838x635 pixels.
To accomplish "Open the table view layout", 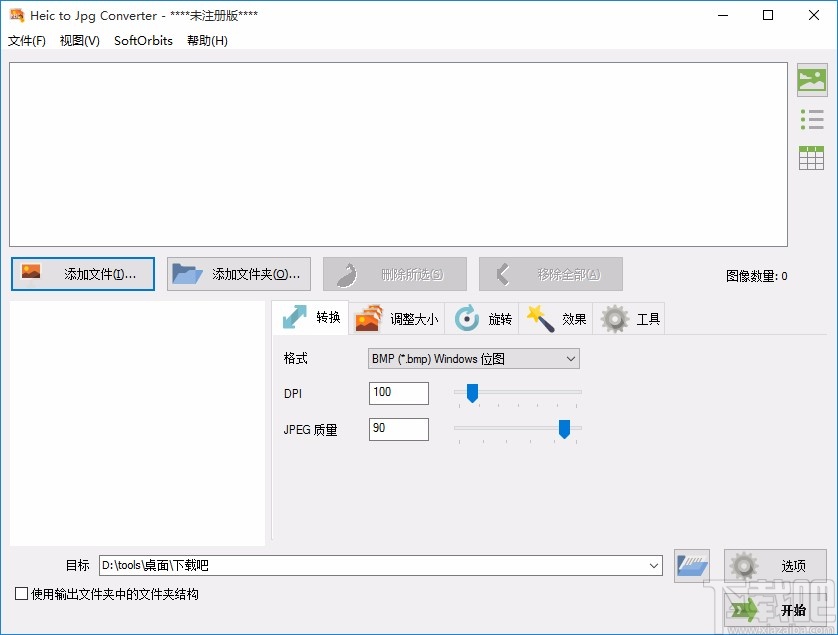I will click(x=812, y=157).
